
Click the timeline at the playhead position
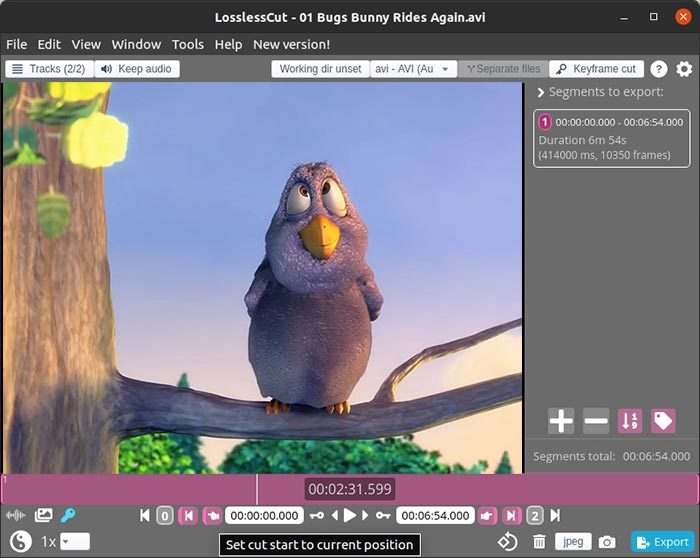pos(257,489)
